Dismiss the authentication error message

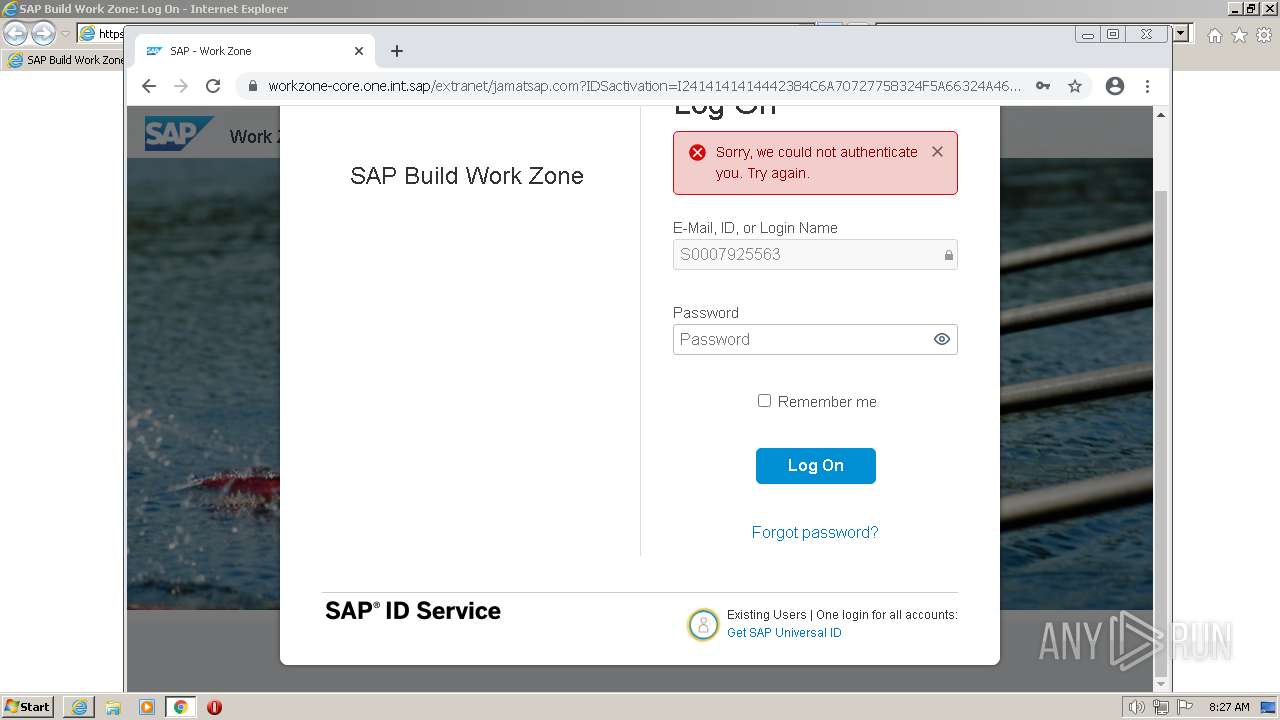click(x=937, y=152)
